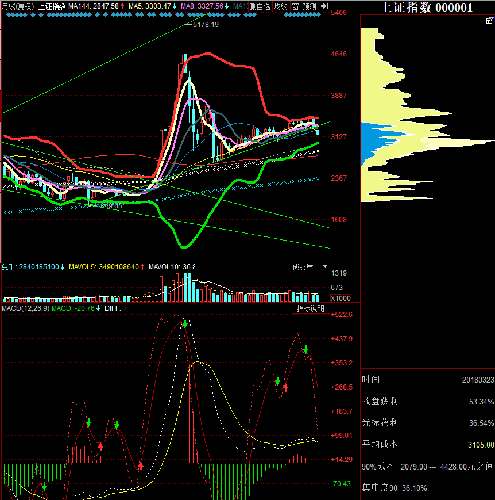Click the green arrow at bottom-left MACD

[x=44, y=487]
